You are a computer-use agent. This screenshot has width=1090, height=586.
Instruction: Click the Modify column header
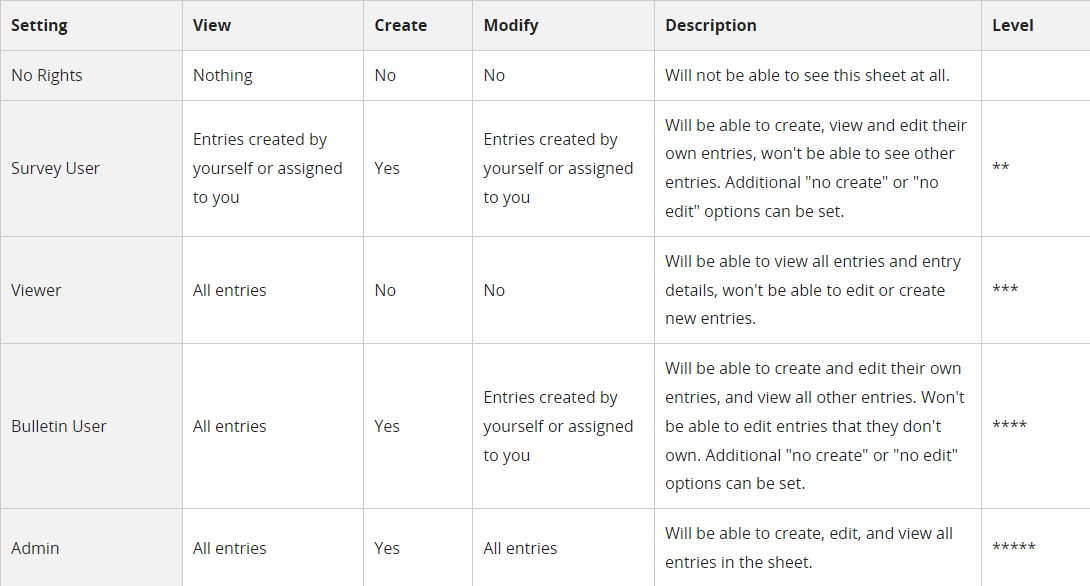click(563, 26)
